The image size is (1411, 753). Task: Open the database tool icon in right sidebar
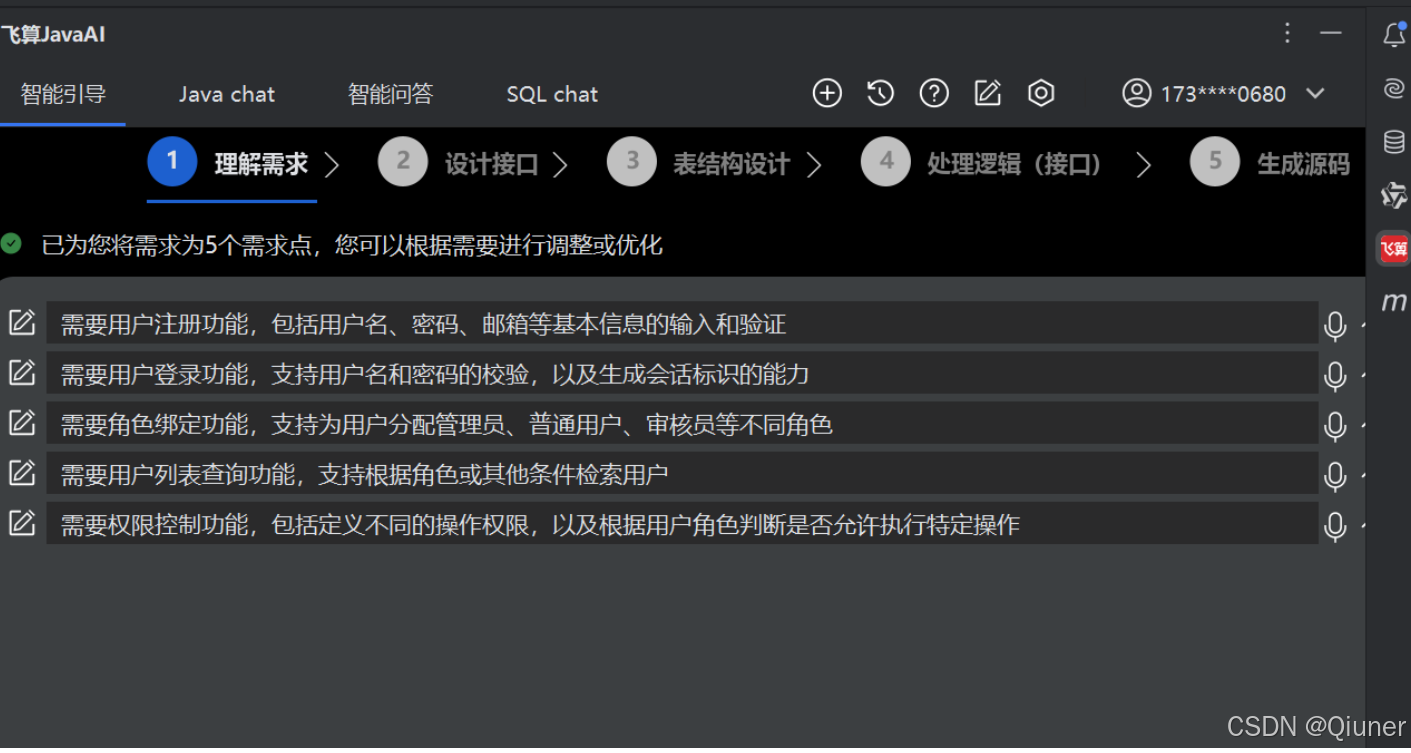pyautogui.click(x=1394, y=142)
